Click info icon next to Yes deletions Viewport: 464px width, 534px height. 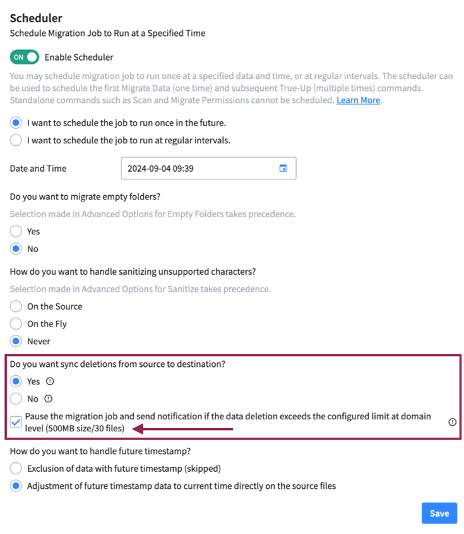coord(50,381)
